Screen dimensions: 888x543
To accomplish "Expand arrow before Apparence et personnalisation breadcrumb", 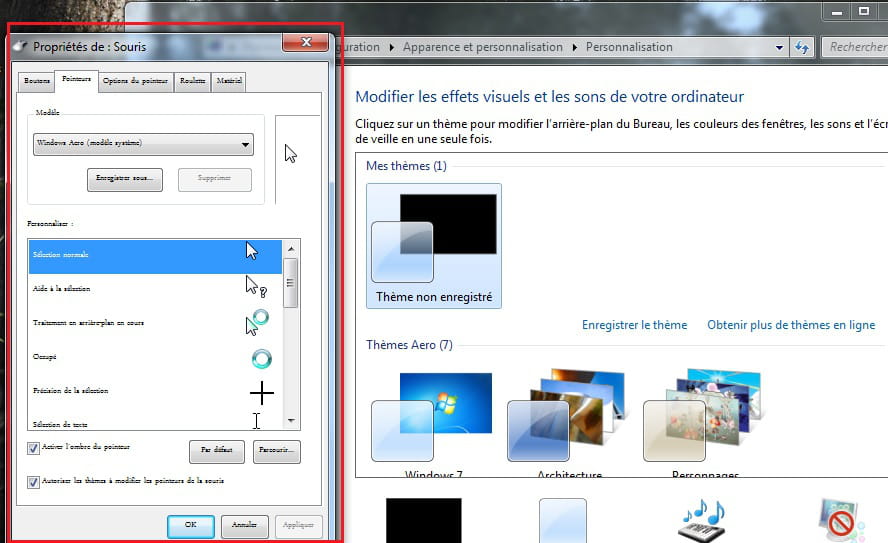I will 392,48.
